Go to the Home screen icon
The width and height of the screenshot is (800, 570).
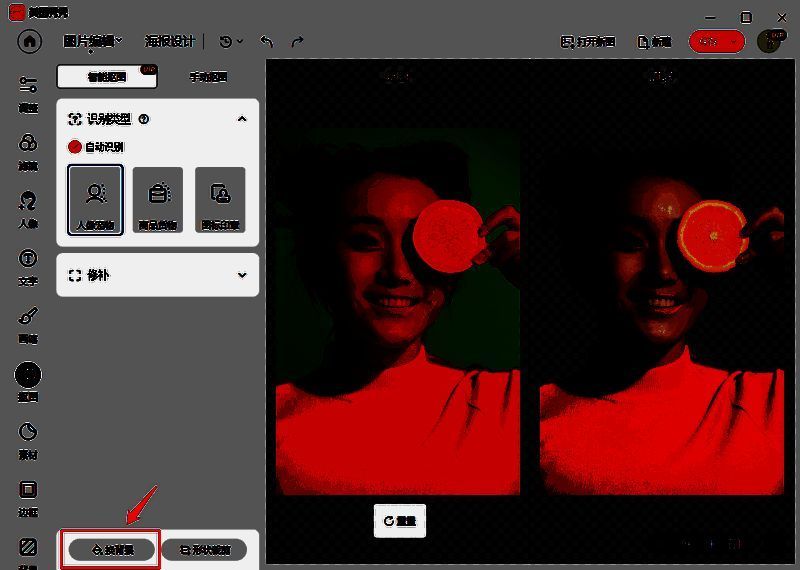click(x=29, y=42)
